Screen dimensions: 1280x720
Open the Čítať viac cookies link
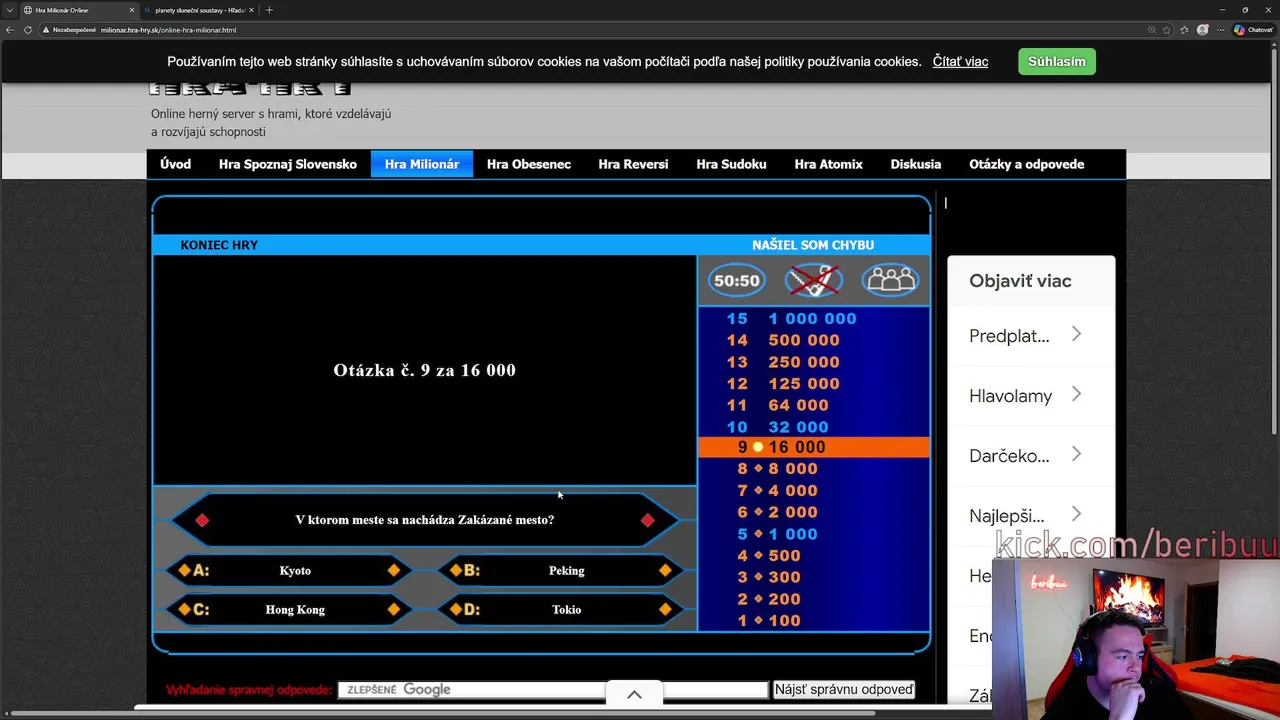click(x=960, y=62)
